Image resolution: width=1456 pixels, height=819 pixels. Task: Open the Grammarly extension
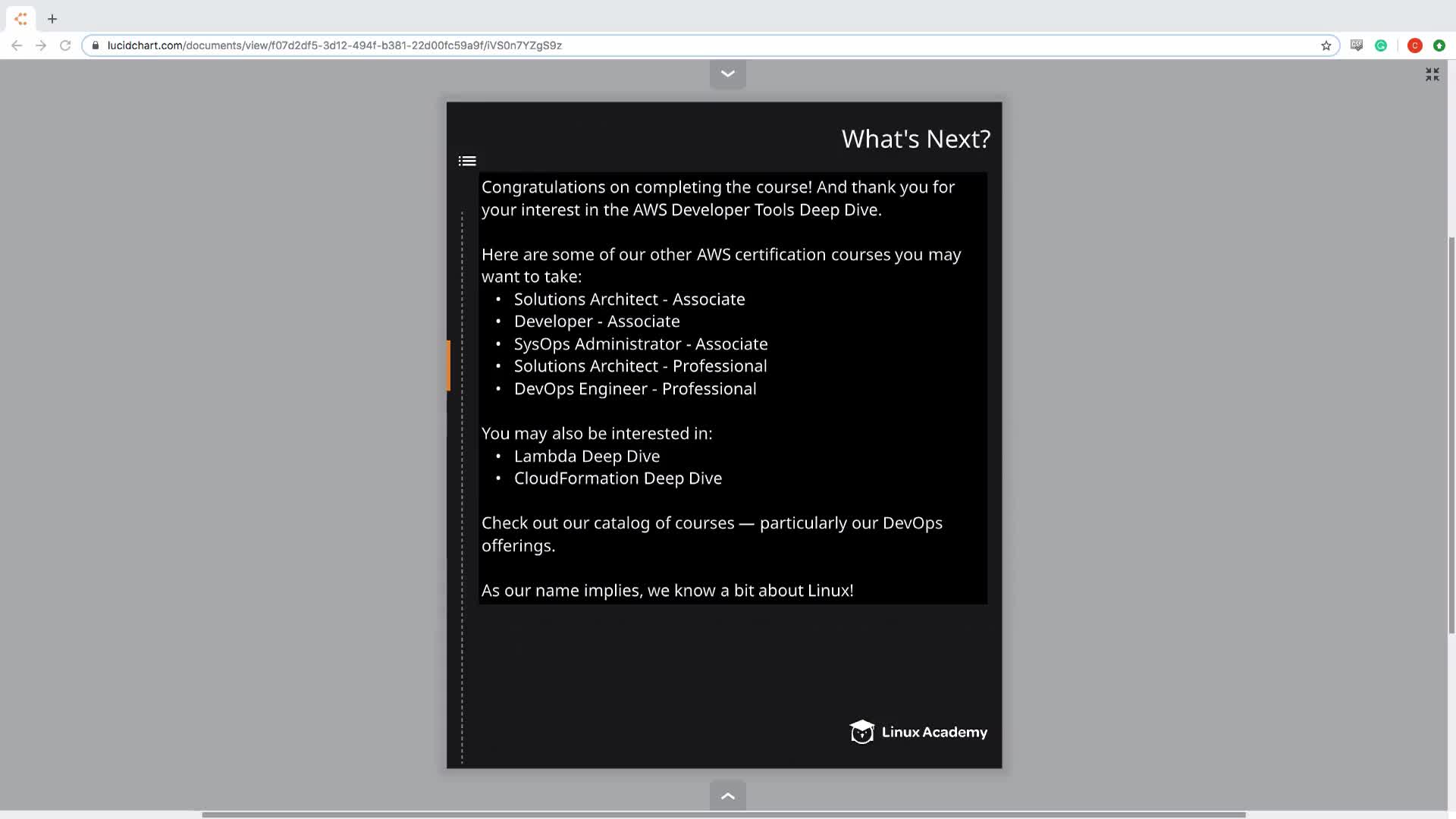1381,45
